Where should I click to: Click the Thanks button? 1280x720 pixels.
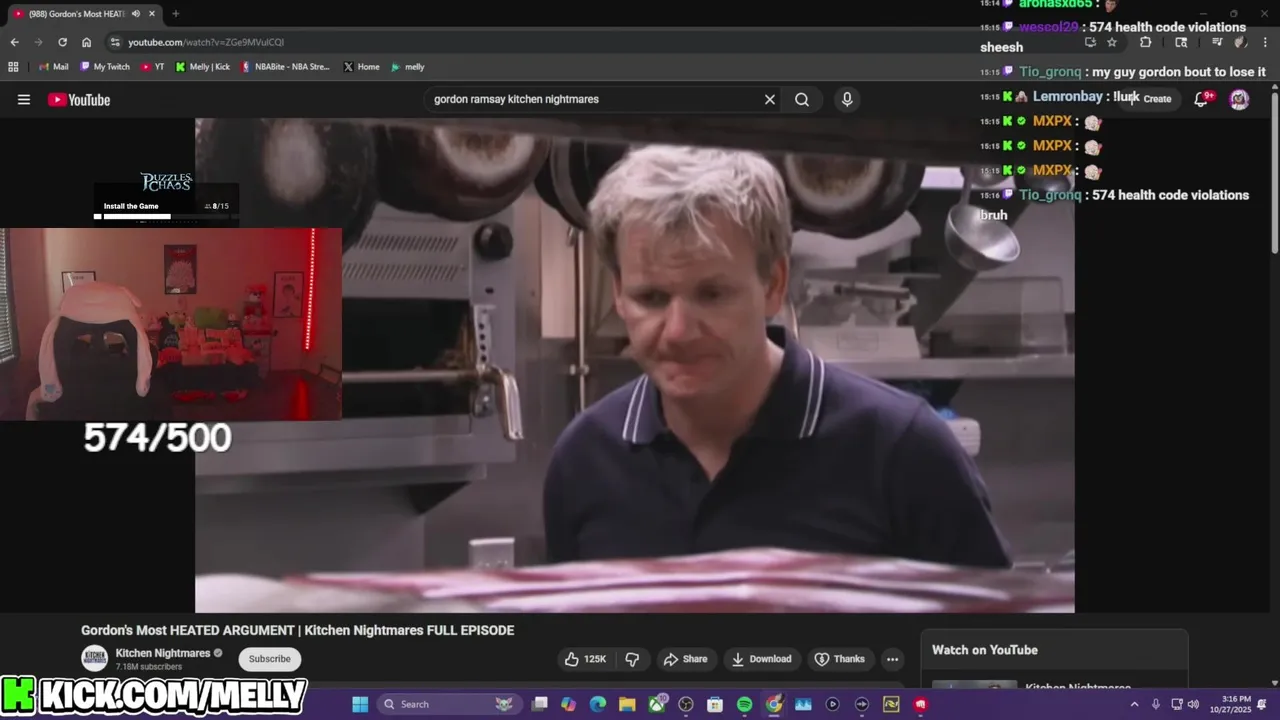click(x=839, y=659)
